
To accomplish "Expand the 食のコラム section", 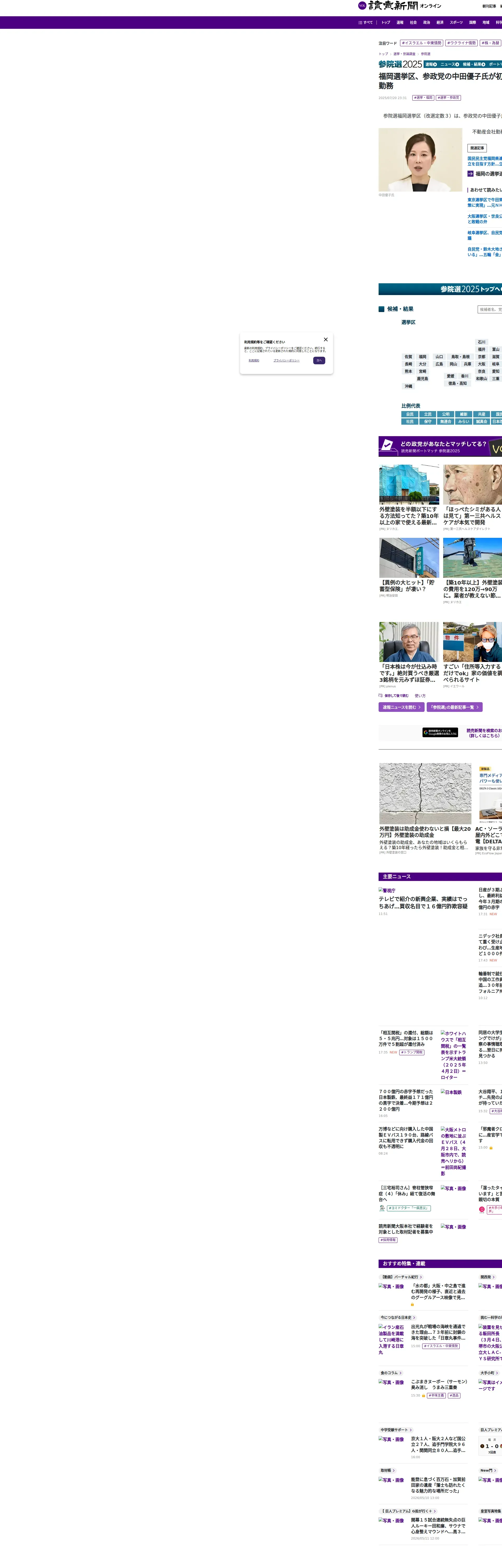I will [391, 1373].
